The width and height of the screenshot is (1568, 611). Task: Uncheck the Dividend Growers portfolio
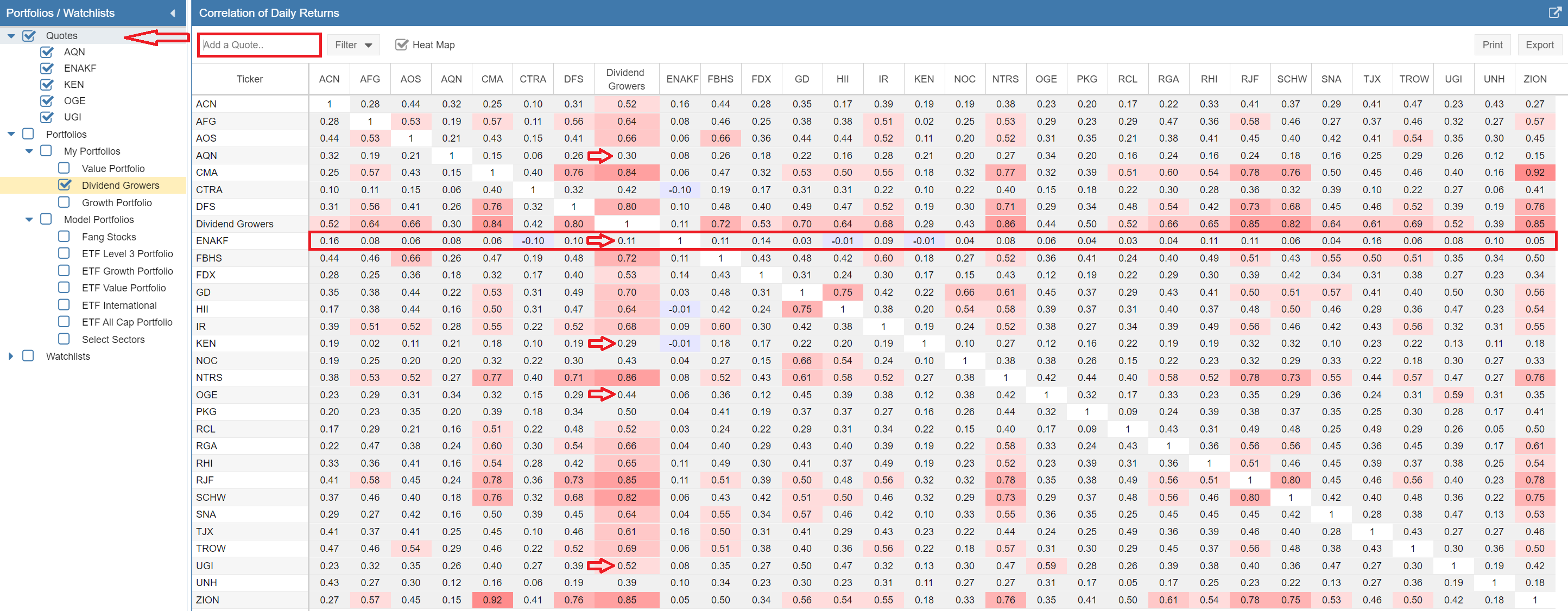coord(65,185)
